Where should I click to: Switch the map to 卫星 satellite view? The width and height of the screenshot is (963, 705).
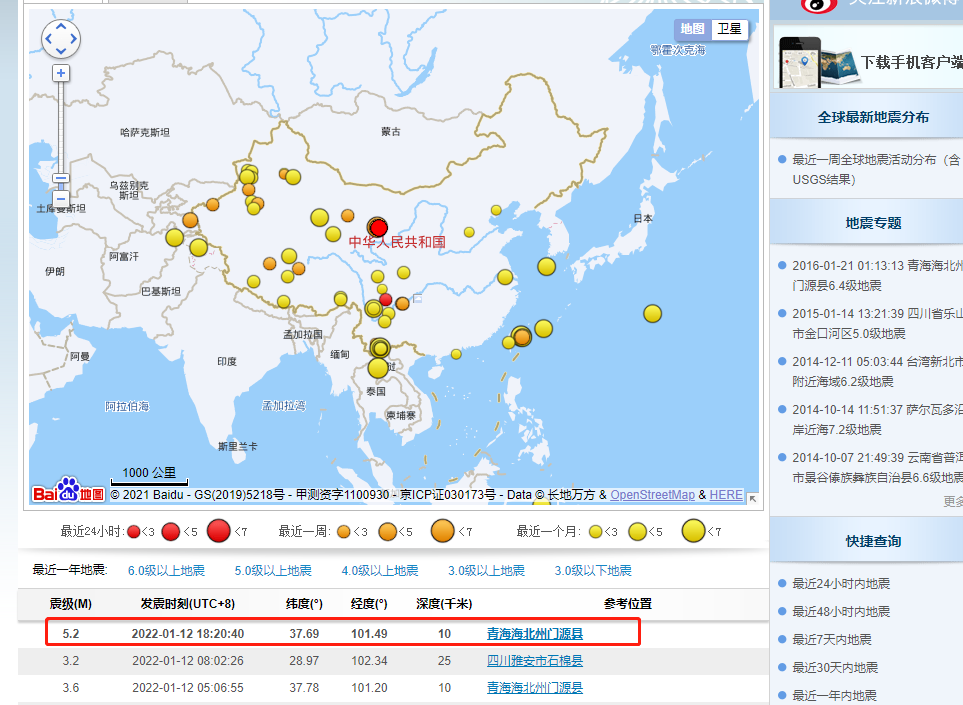click(x=729, y=29)
